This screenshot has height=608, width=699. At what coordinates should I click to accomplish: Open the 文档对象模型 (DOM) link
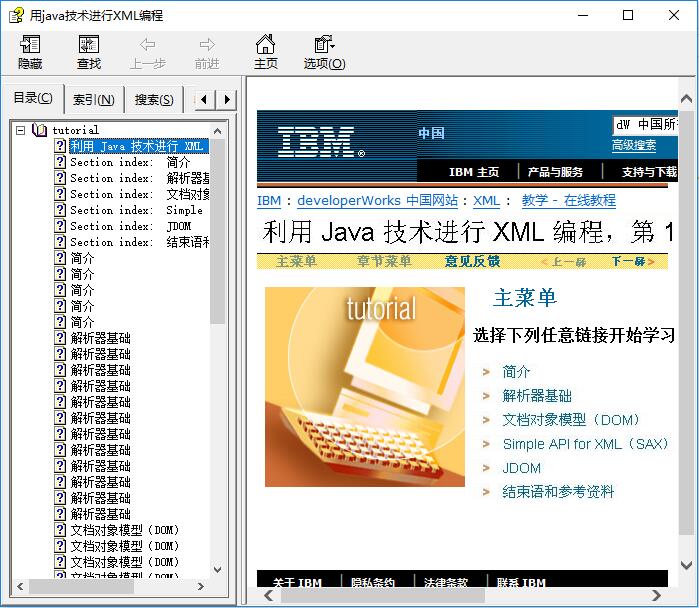[571, 419]
